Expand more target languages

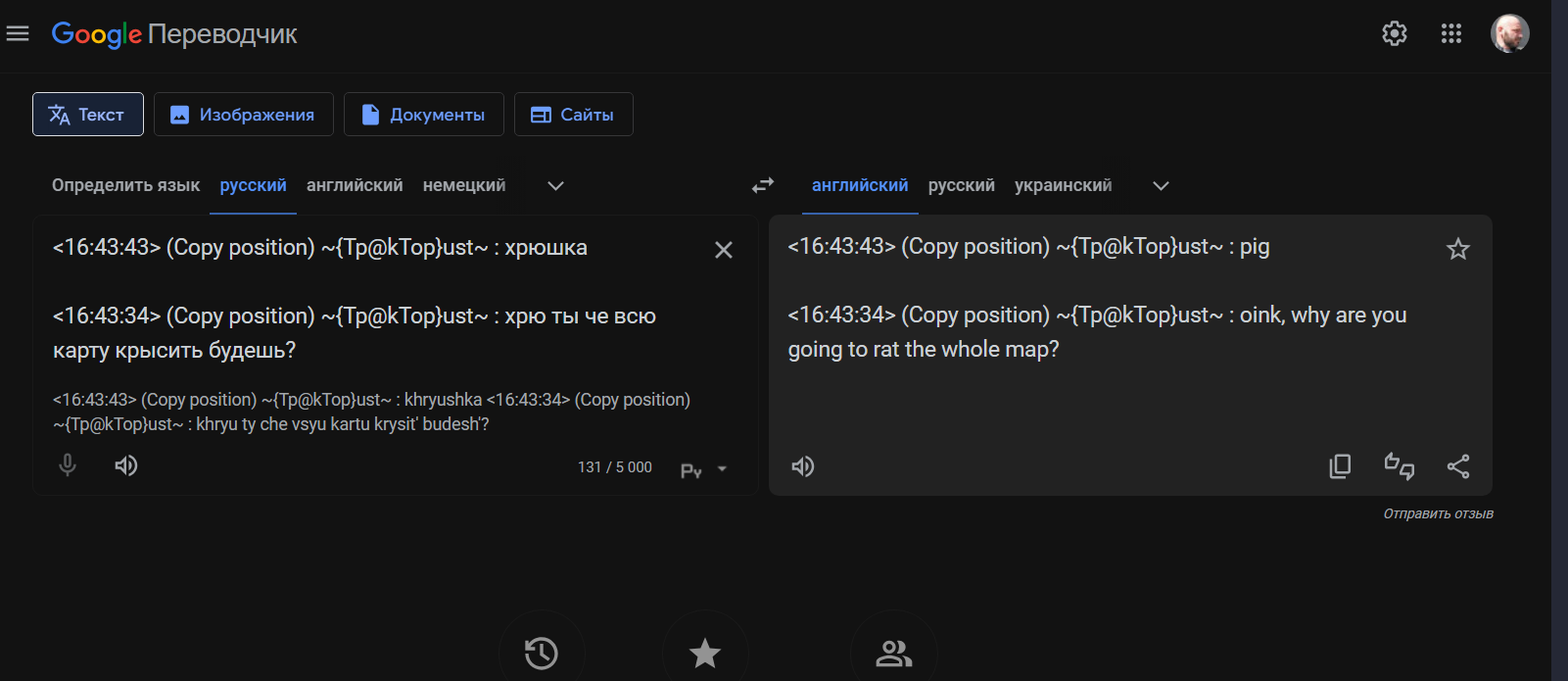[x=1161, y=186]
